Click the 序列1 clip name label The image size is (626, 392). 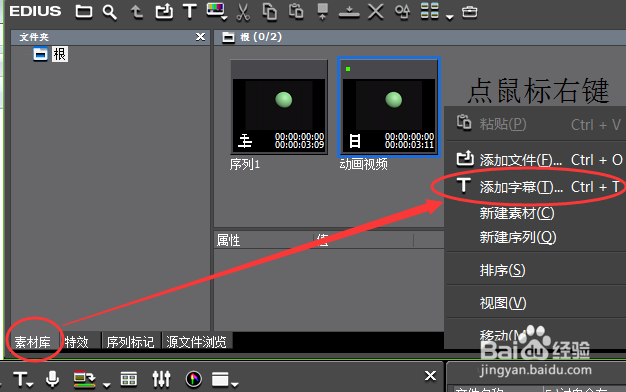click(x=245, y=164)
